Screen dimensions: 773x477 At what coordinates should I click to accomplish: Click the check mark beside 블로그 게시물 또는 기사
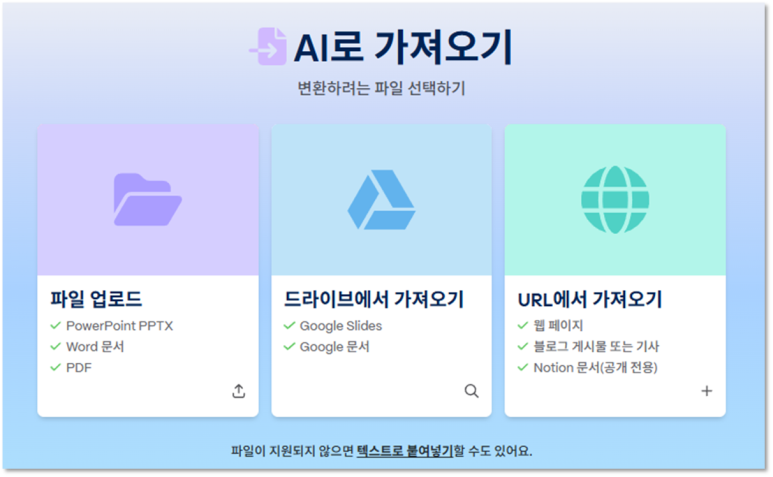(523, 346)
